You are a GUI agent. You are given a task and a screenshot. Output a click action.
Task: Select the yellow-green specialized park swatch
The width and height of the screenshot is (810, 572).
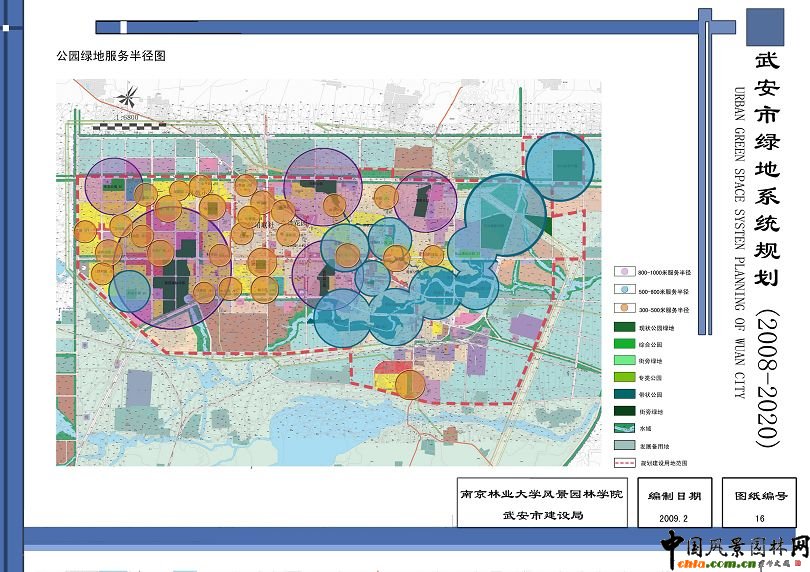tap(626, 378)
